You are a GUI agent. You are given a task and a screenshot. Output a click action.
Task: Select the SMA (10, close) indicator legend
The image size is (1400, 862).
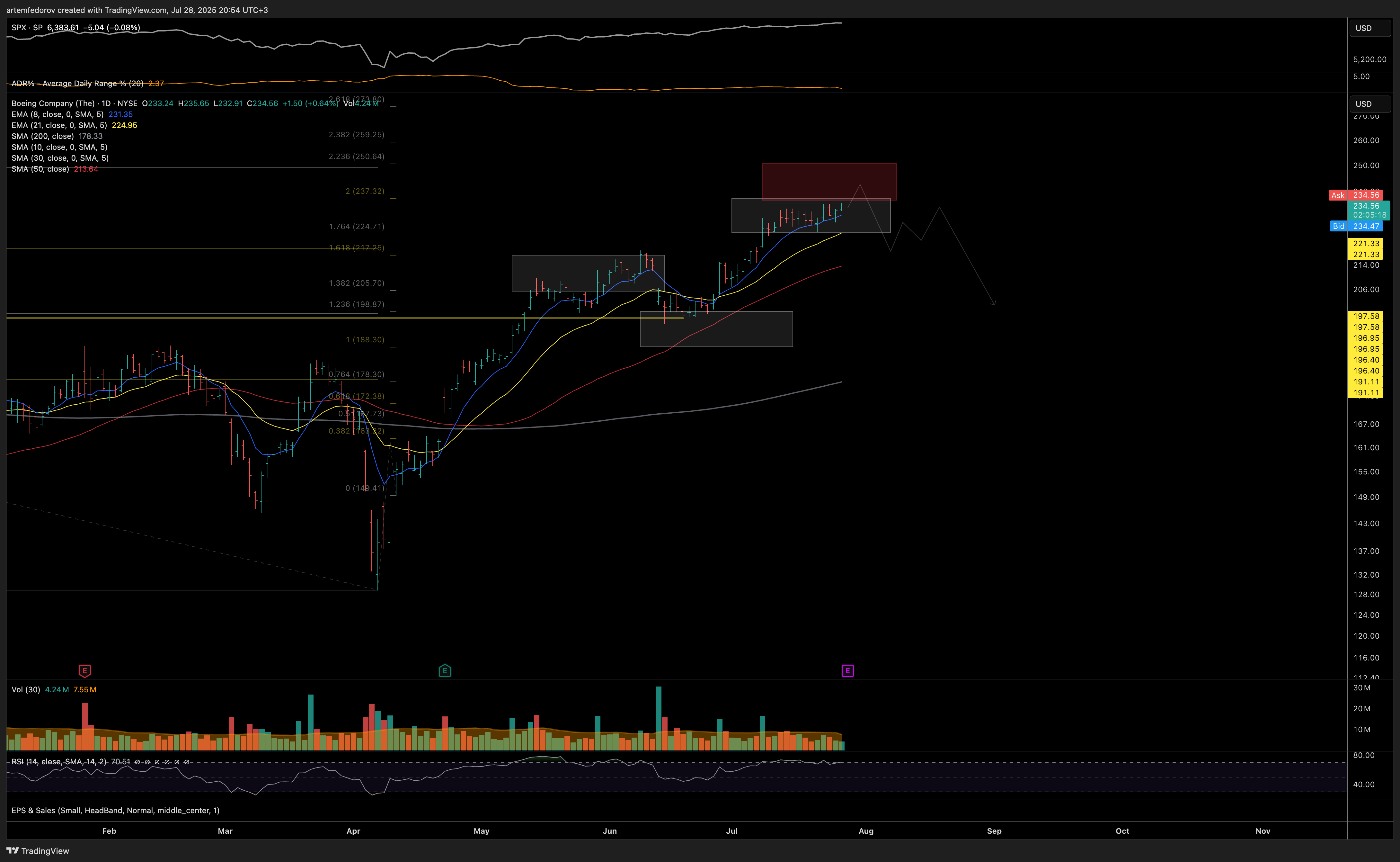click(59, 147)
